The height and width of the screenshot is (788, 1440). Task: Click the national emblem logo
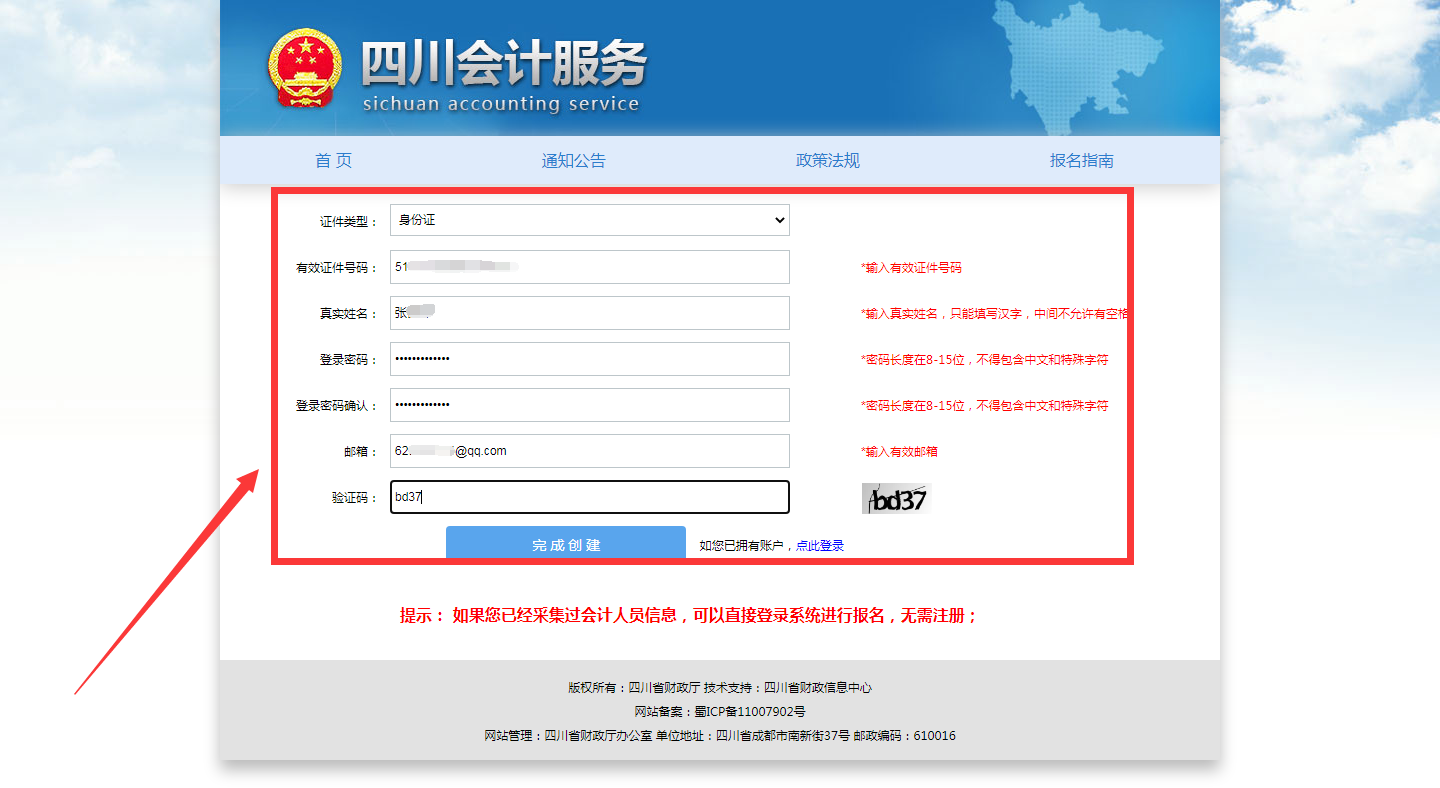(305, 68)
